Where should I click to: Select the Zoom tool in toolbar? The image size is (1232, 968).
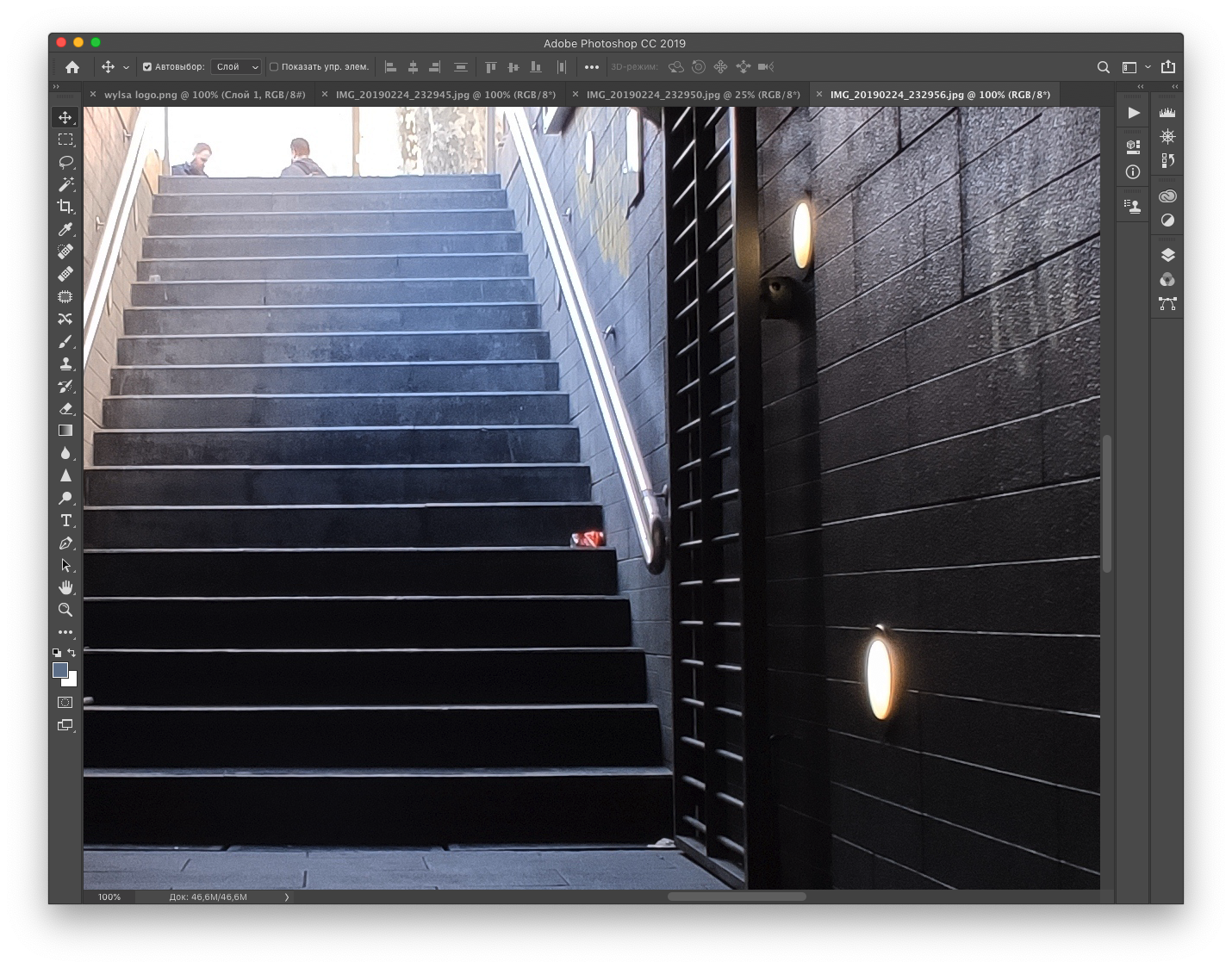[x=65, y=610]
